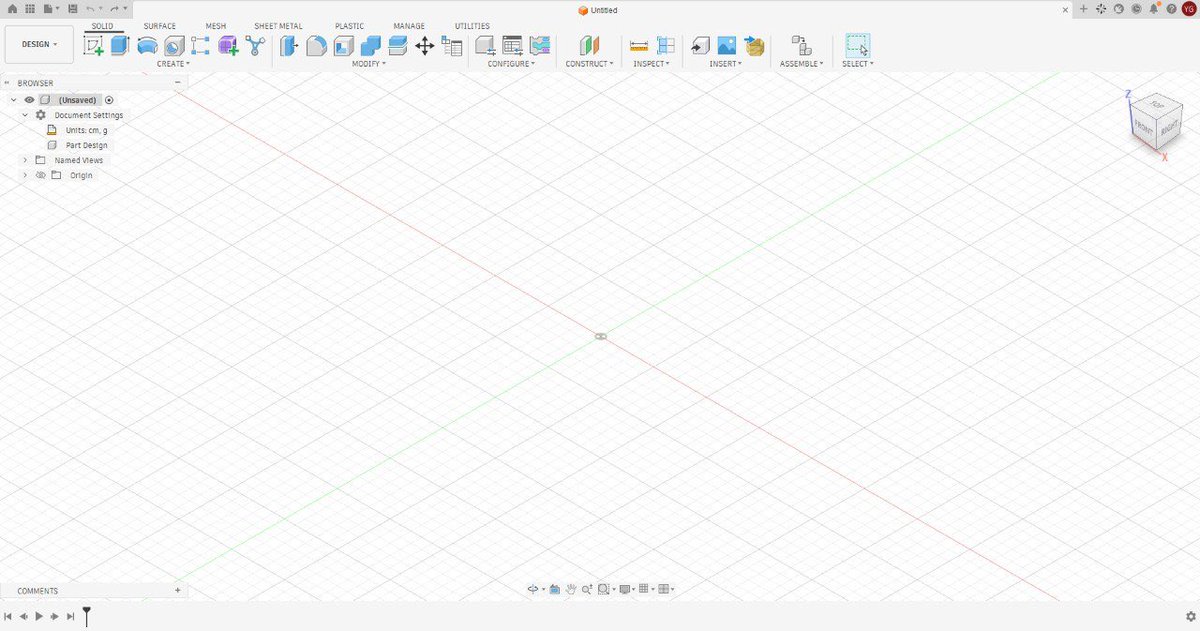Select the Move/Copy tool
The height and width of the screenshot is (631, 1200).
424,45
